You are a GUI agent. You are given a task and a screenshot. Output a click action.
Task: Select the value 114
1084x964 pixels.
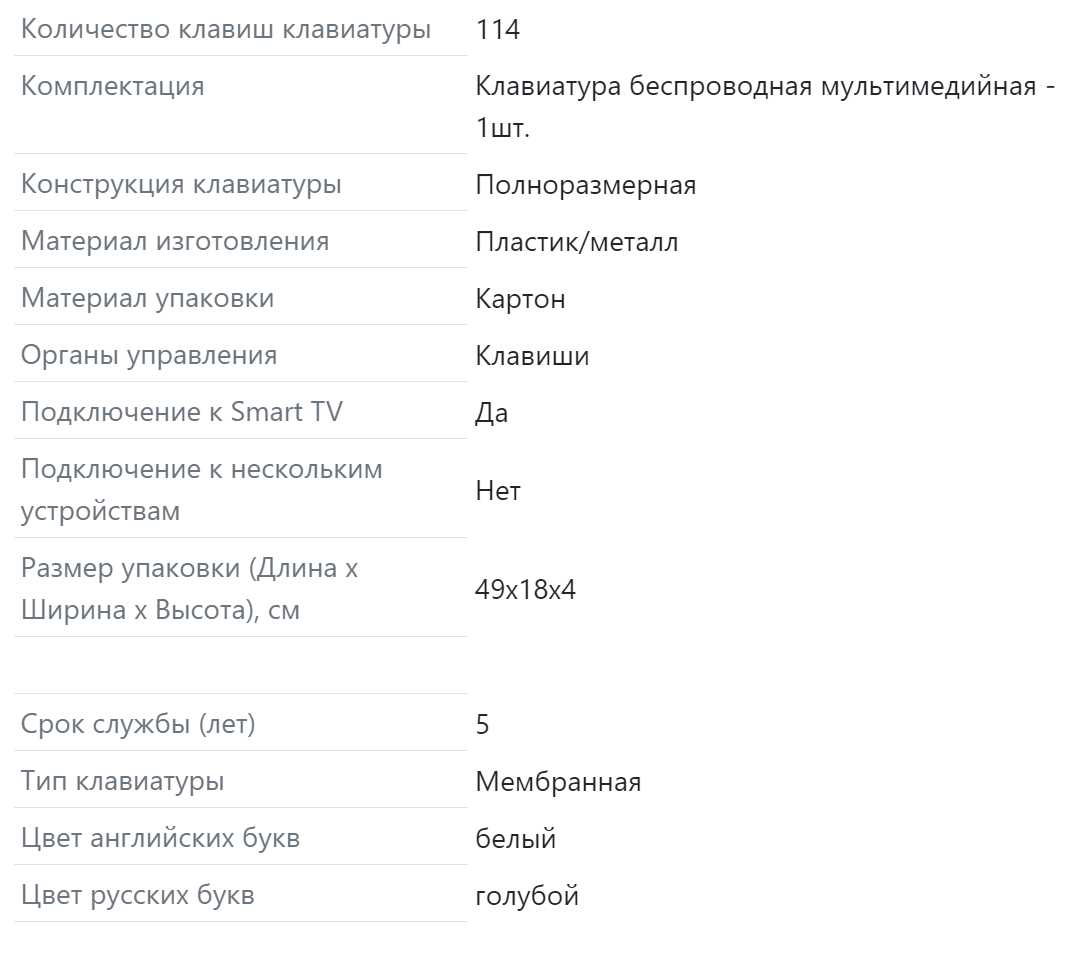pyautogui.click(x=498, y=30)
